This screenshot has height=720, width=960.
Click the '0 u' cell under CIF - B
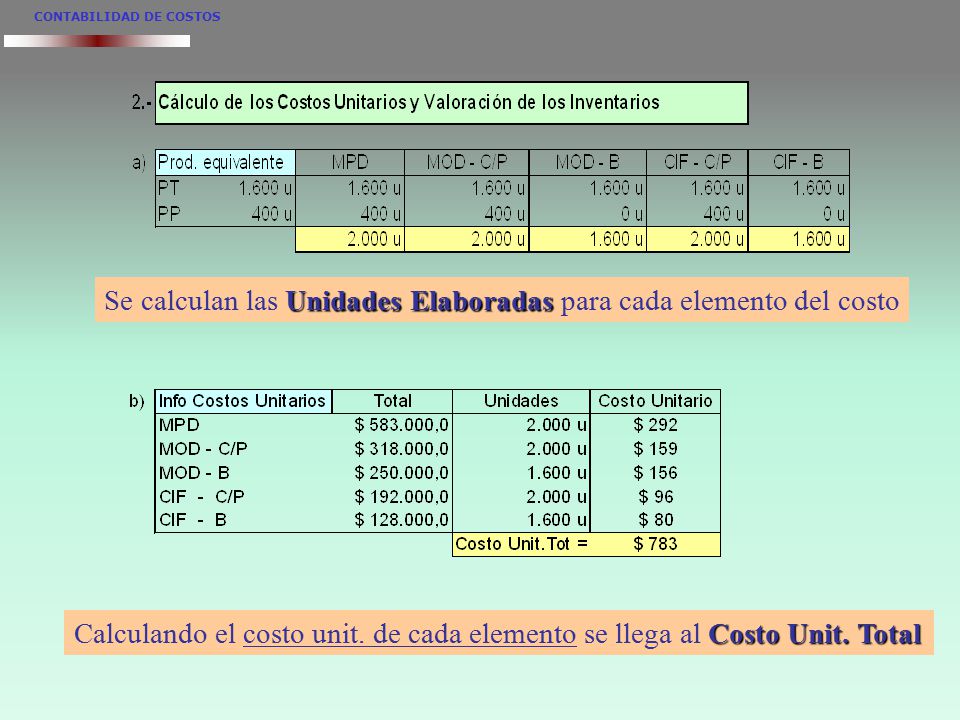coord(833,214)
